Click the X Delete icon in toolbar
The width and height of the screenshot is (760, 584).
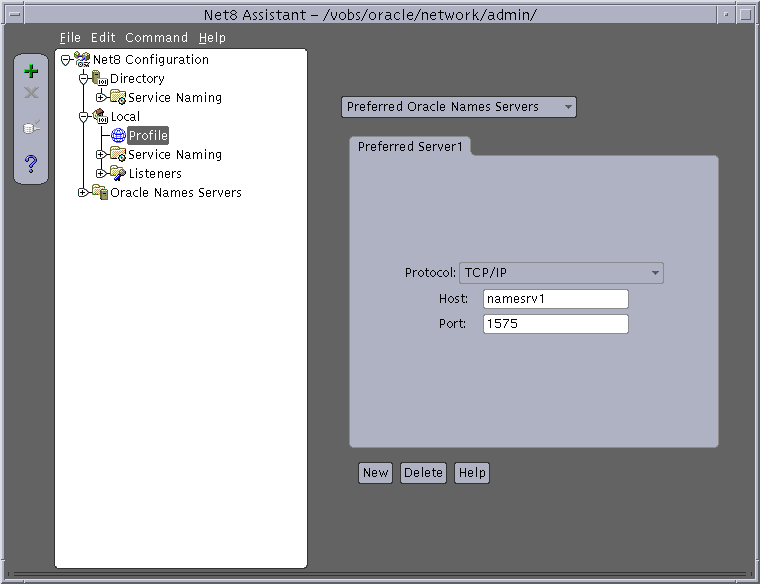pyautogui.click(x=31, y=93)
